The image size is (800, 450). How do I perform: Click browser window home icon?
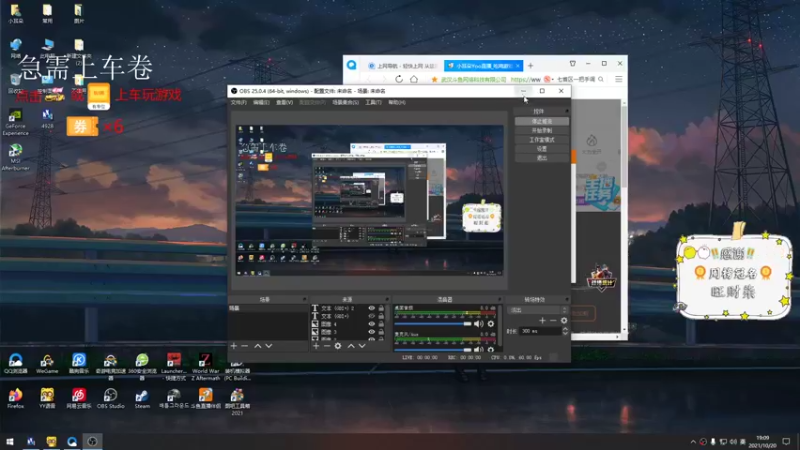[414, 79]
